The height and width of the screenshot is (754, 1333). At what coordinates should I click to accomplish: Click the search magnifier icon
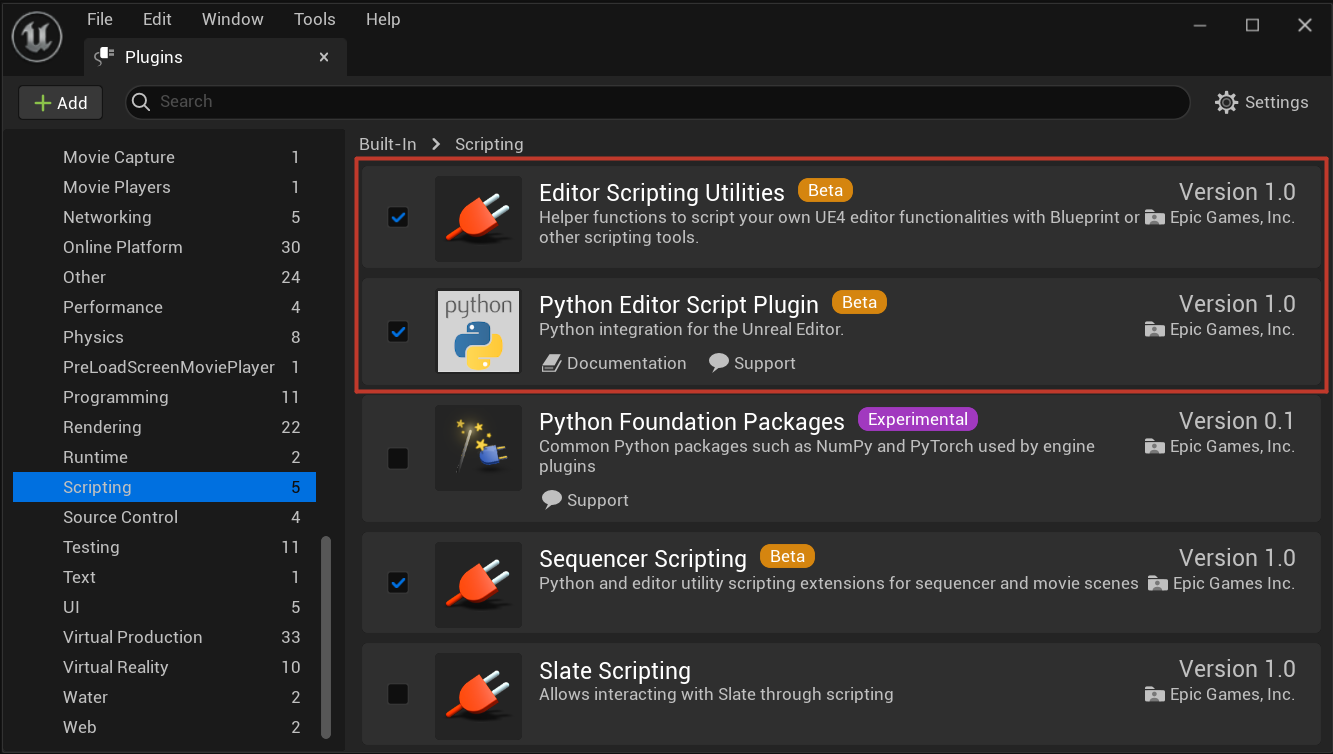coord(142,102)
